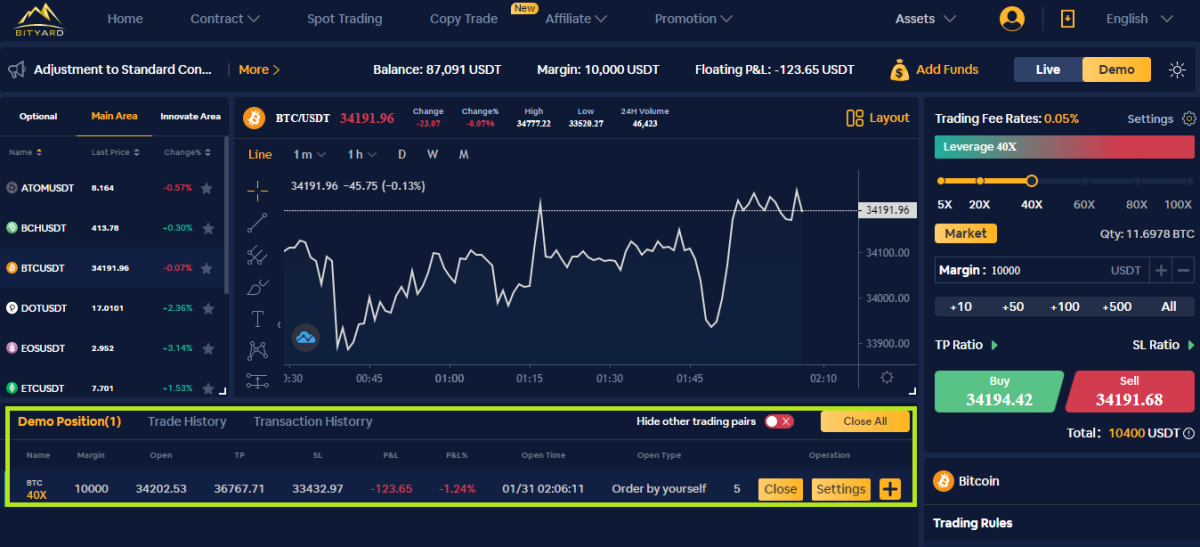Click the green Buy button
The height and width of the screenshot is (547, 1200).
[997, 392]
